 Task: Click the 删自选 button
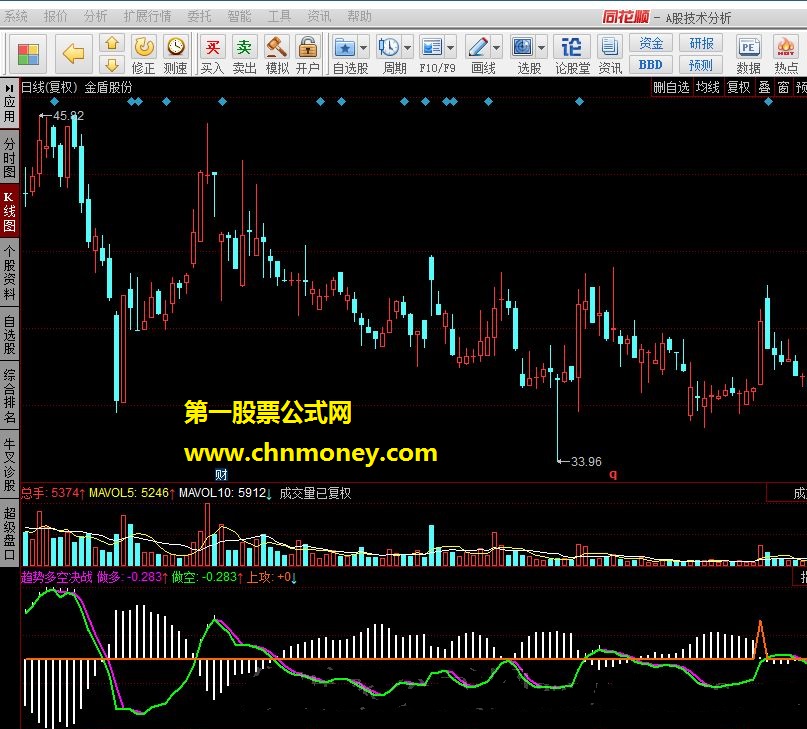671,88
